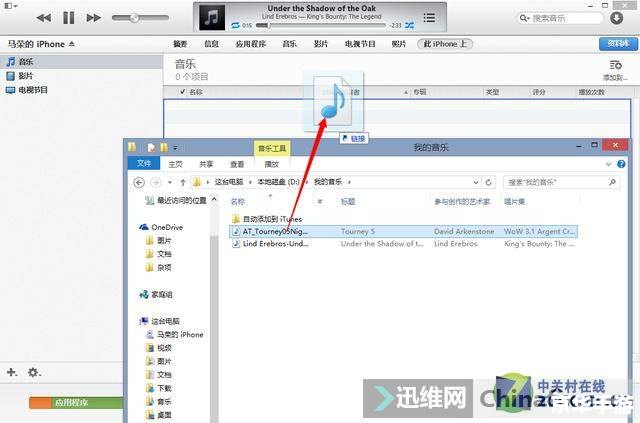Click the iTunes search music field
Image resolution: width=640 pixels, height=423 pixels.
[560, 18]
